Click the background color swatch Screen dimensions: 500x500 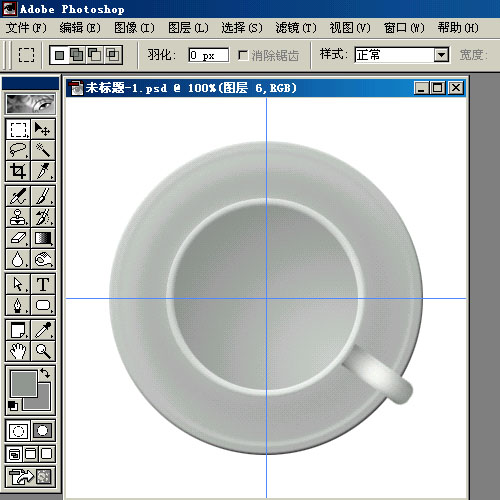44,403
